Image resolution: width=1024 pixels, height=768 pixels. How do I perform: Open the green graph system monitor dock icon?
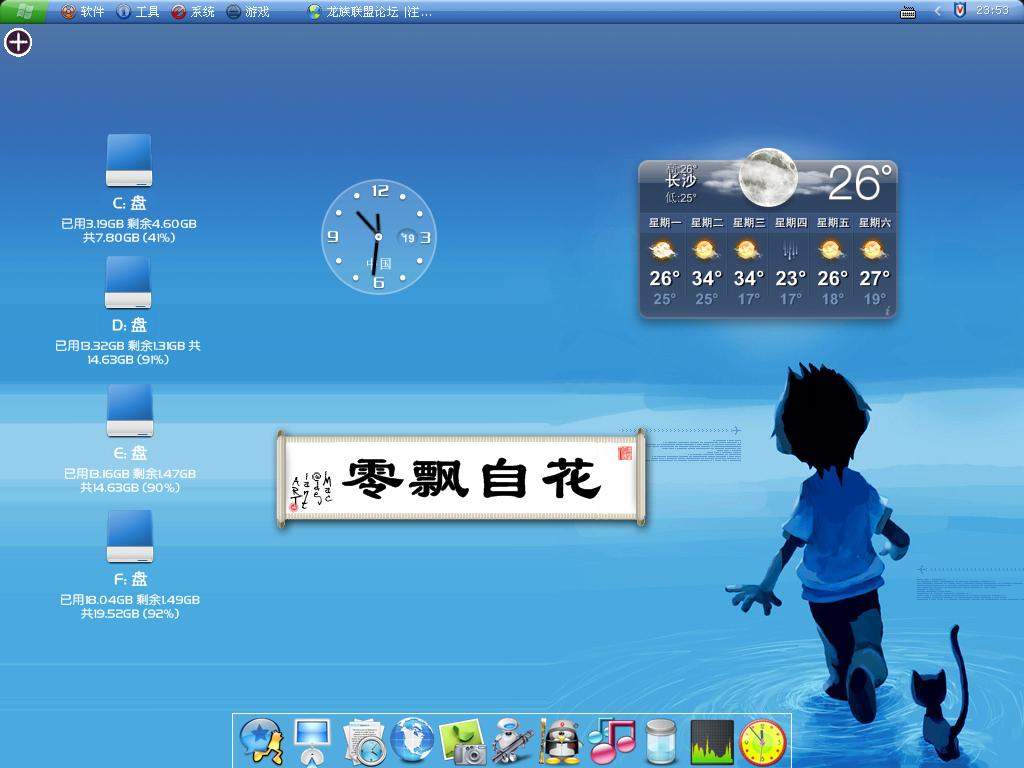pyautogui.click(x=712, y=742)
